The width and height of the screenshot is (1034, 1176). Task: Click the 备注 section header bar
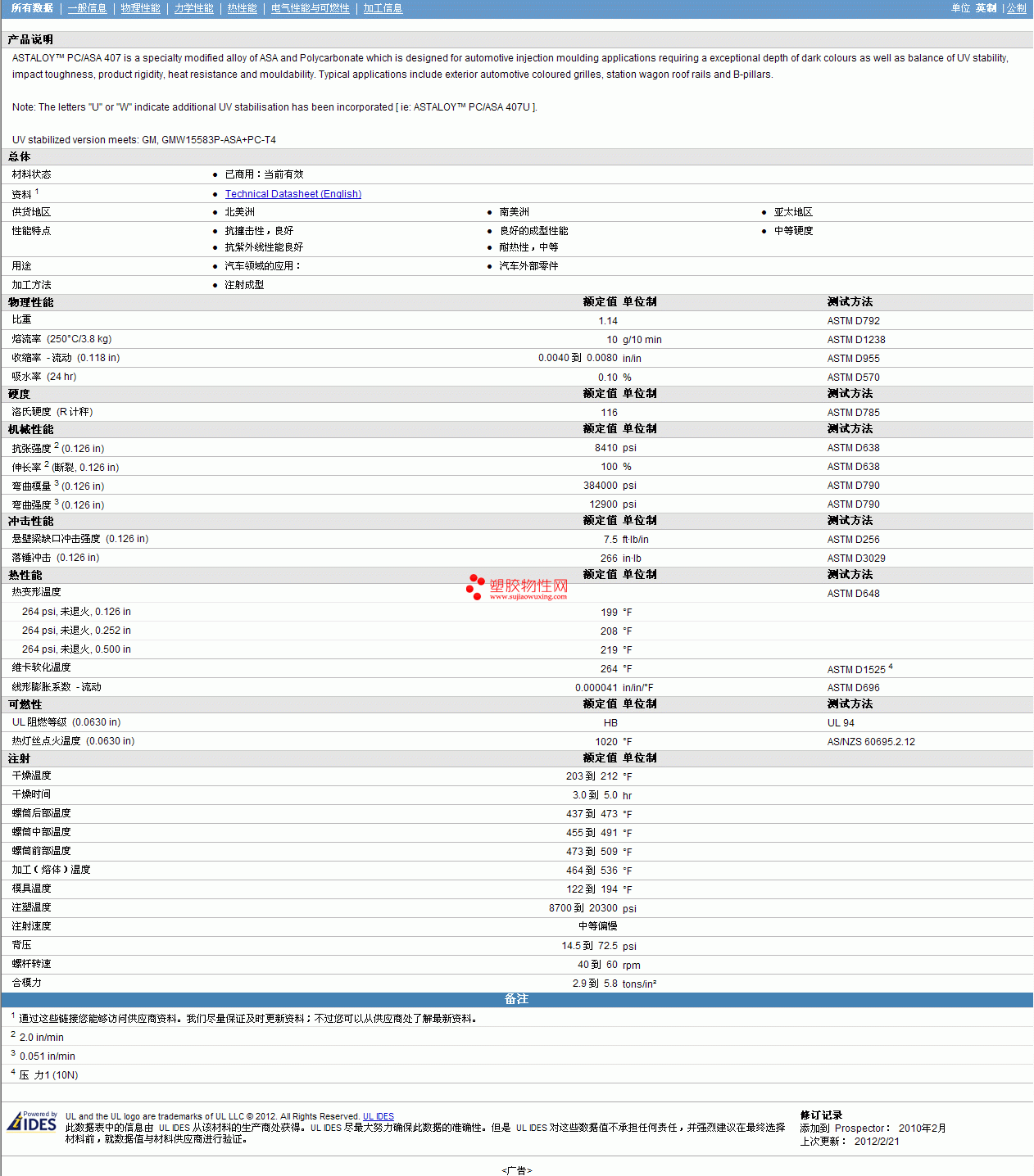pos(517,1000)
